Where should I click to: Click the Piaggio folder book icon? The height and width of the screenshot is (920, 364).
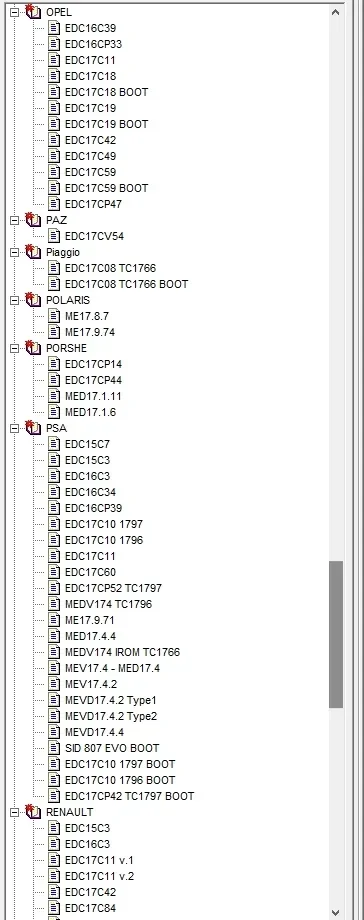[33, 252]
